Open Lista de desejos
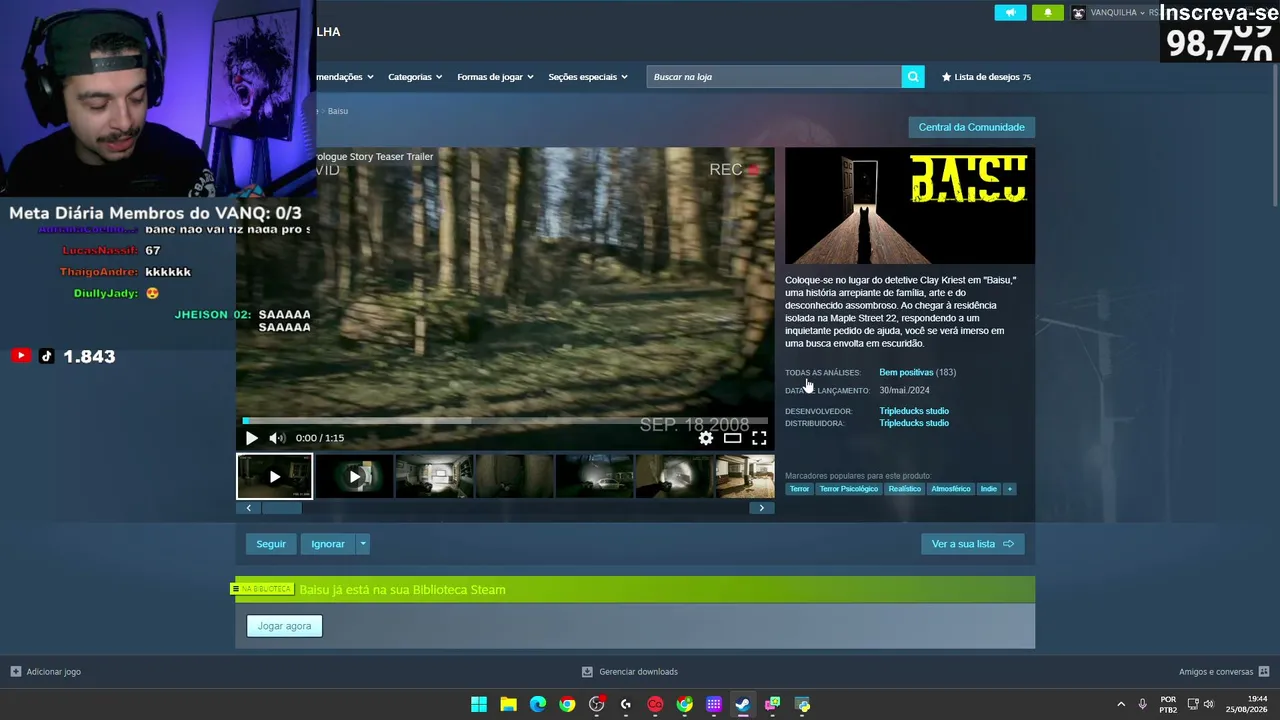Viewport: 1280px width, 720px height. 986,77
